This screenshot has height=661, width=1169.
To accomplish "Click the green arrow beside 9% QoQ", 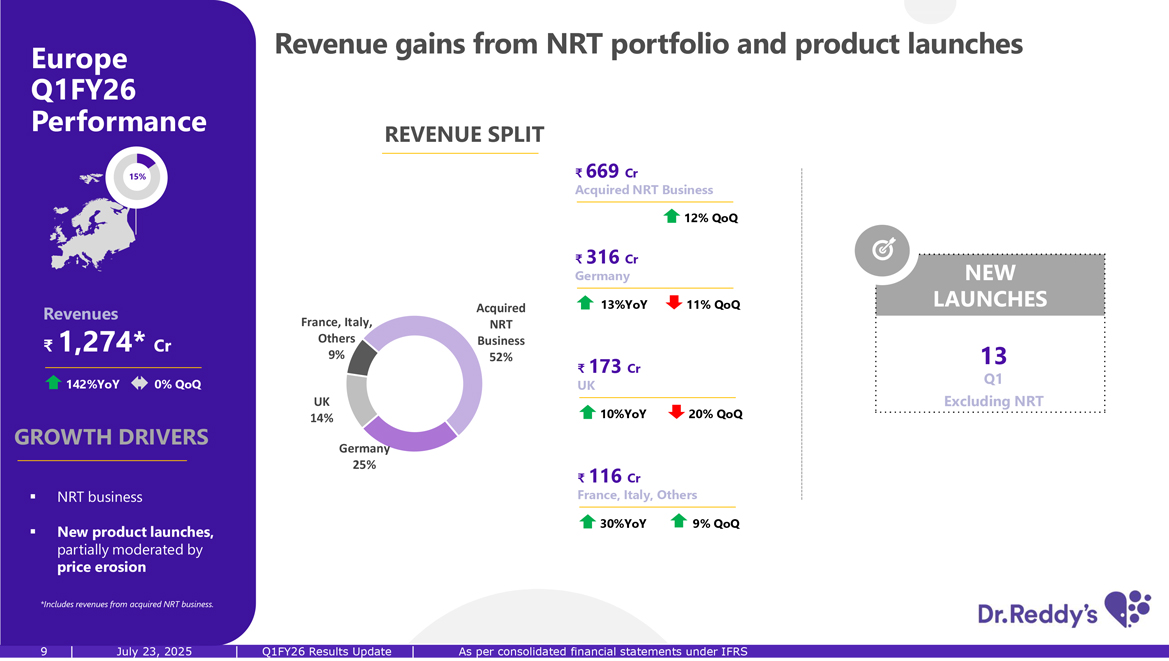I will (678, 521).
